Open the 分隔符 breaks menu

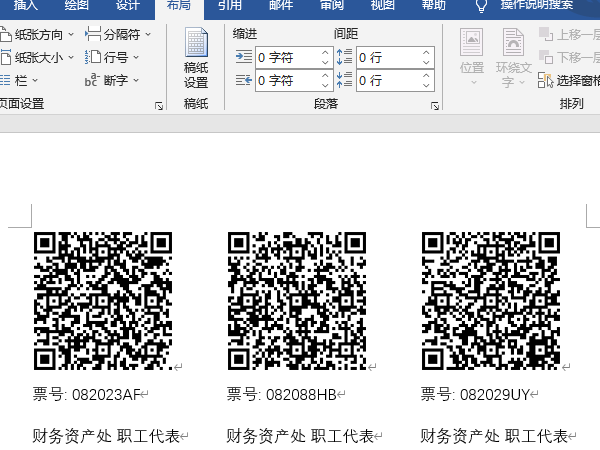118,34
